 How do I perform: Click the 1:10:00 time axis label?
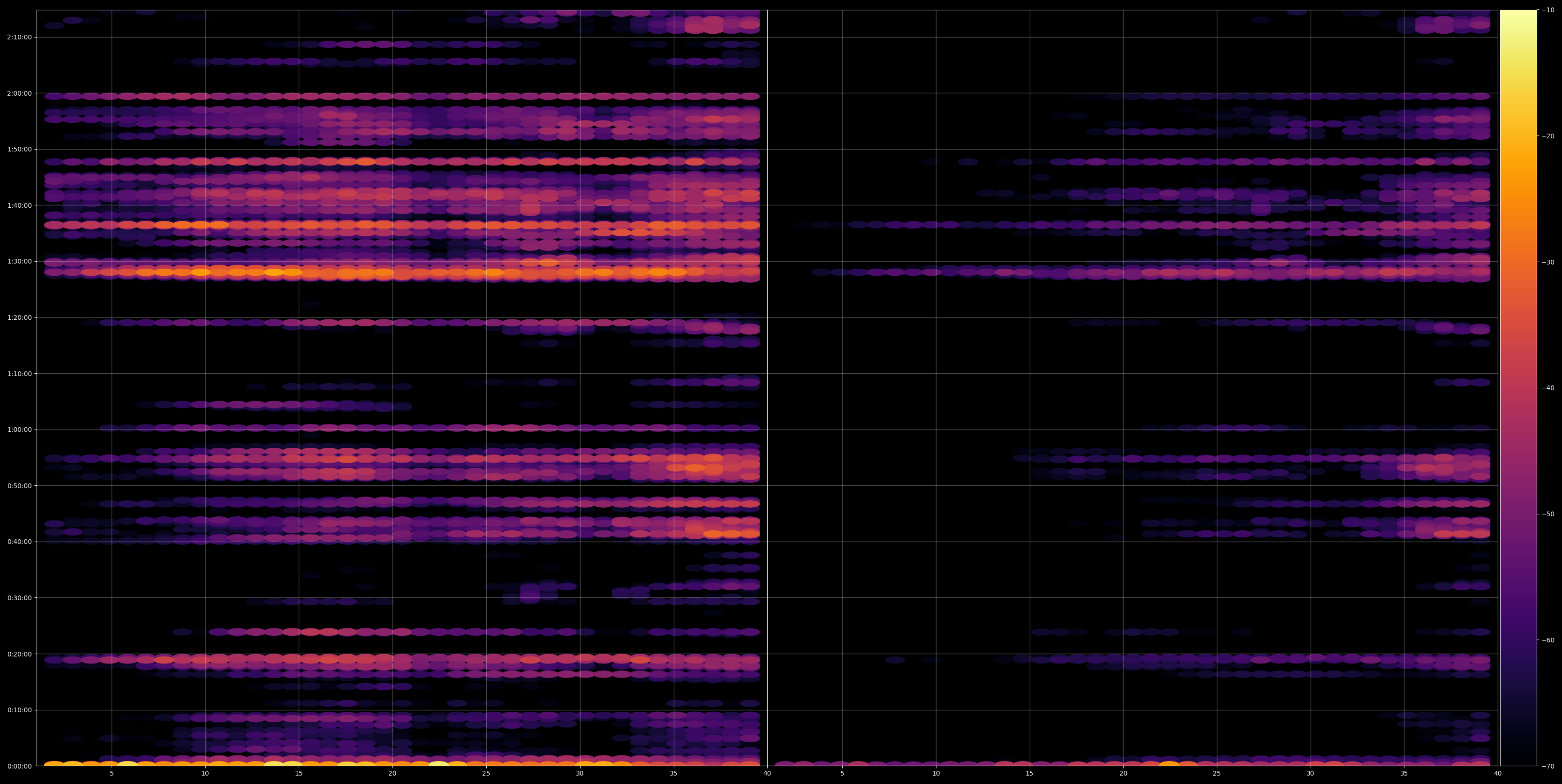tap(19, 374)
